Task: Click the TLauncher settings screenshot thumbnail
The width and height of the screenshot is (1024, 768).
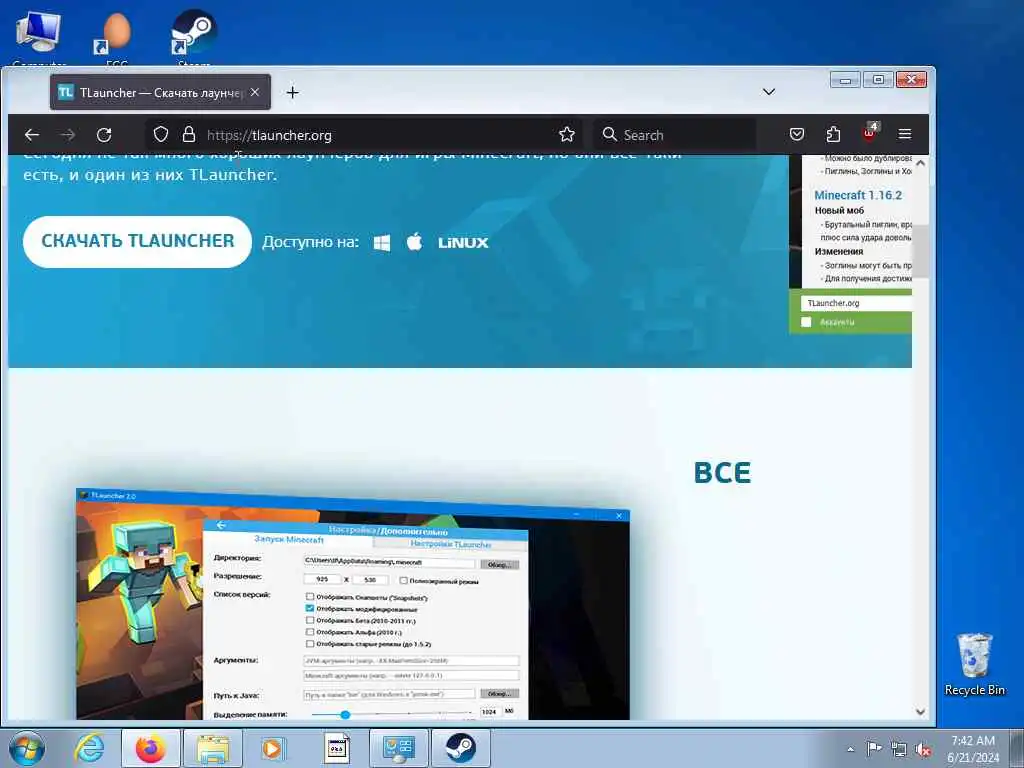Action: [x=353, y=604]
